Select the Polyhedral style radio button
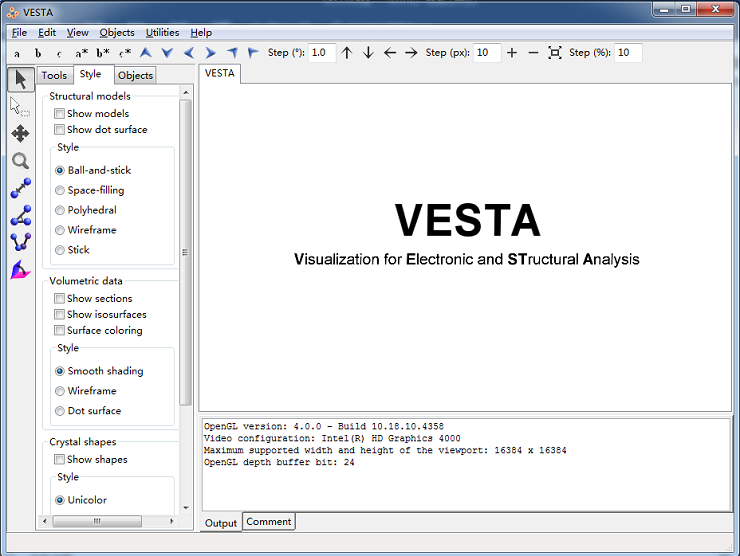The width and height of the screenshot is (740, 556). coord(60,211)
